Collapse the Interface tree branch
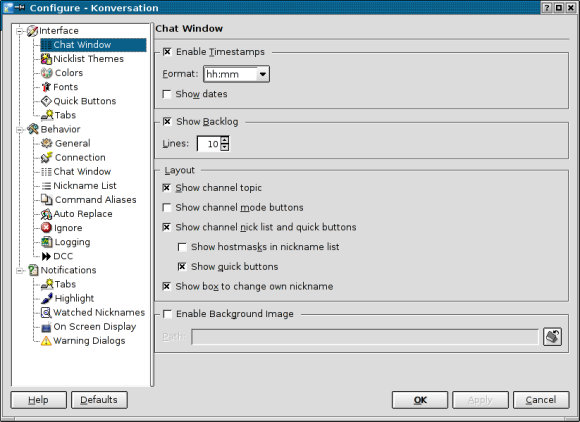 [19, 31]
